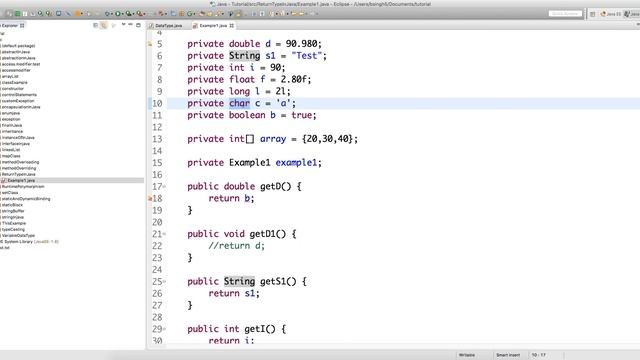Click the 'String' type on line 6
The height and width of the screenshot is (360, 640).
tap(244, 56)
